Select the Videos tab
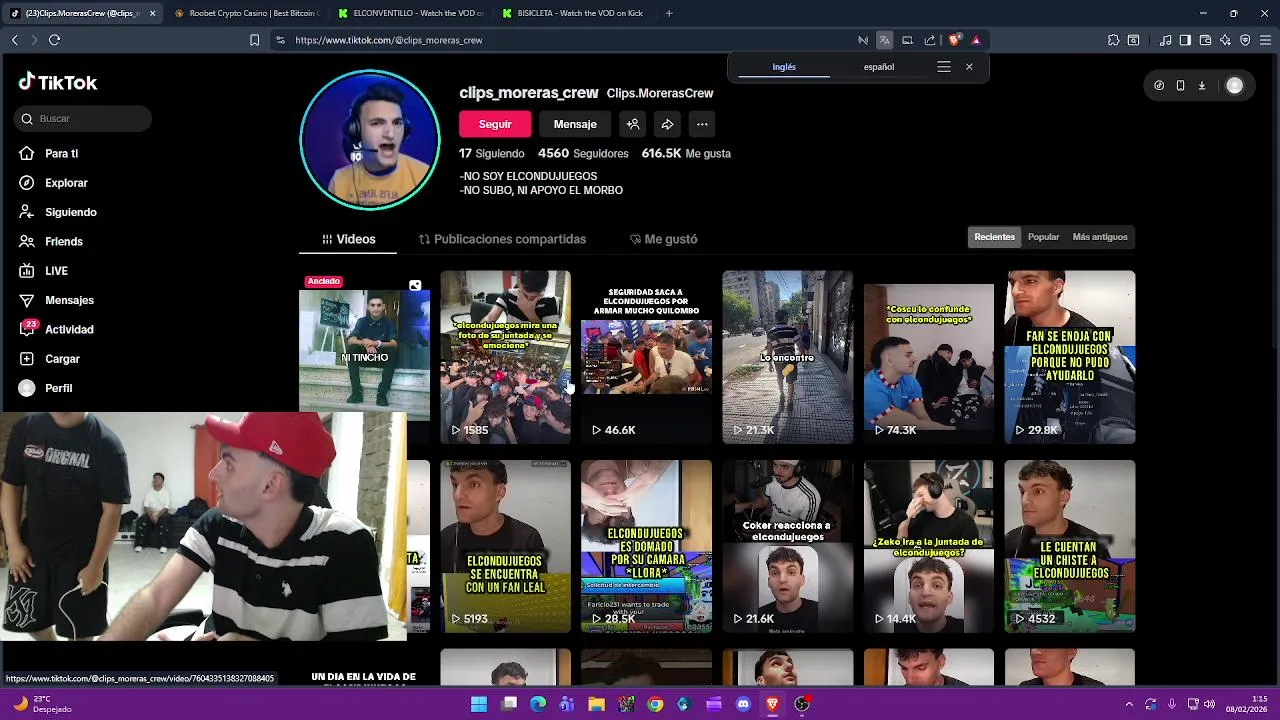 tap(348, 239)
